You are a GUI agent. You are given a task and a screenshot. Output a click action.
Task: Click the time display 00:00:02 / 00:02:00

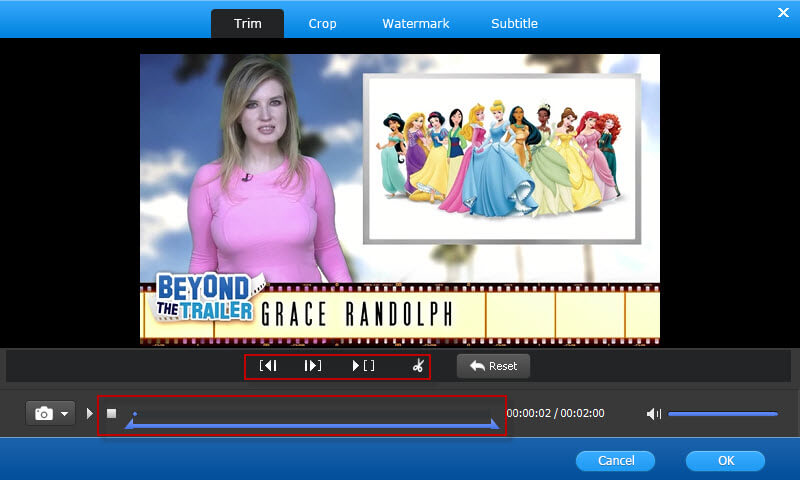click(x=556, y=413)
